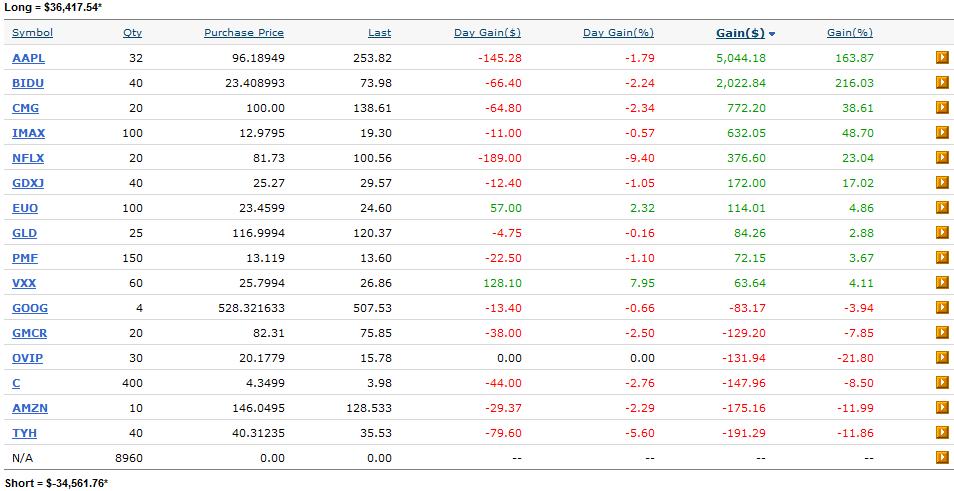Viewport: 954px width, 491px height.
Task: Select BIDU gain percent 216.03
Action: pyautogui.click(x=854, y=83)
